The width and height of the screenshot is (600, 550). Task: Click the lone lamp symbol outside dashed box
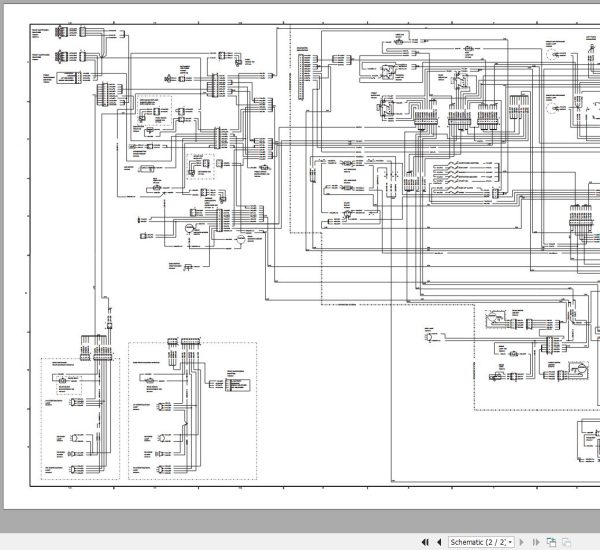pyautogui.click(x=429, y=336)
